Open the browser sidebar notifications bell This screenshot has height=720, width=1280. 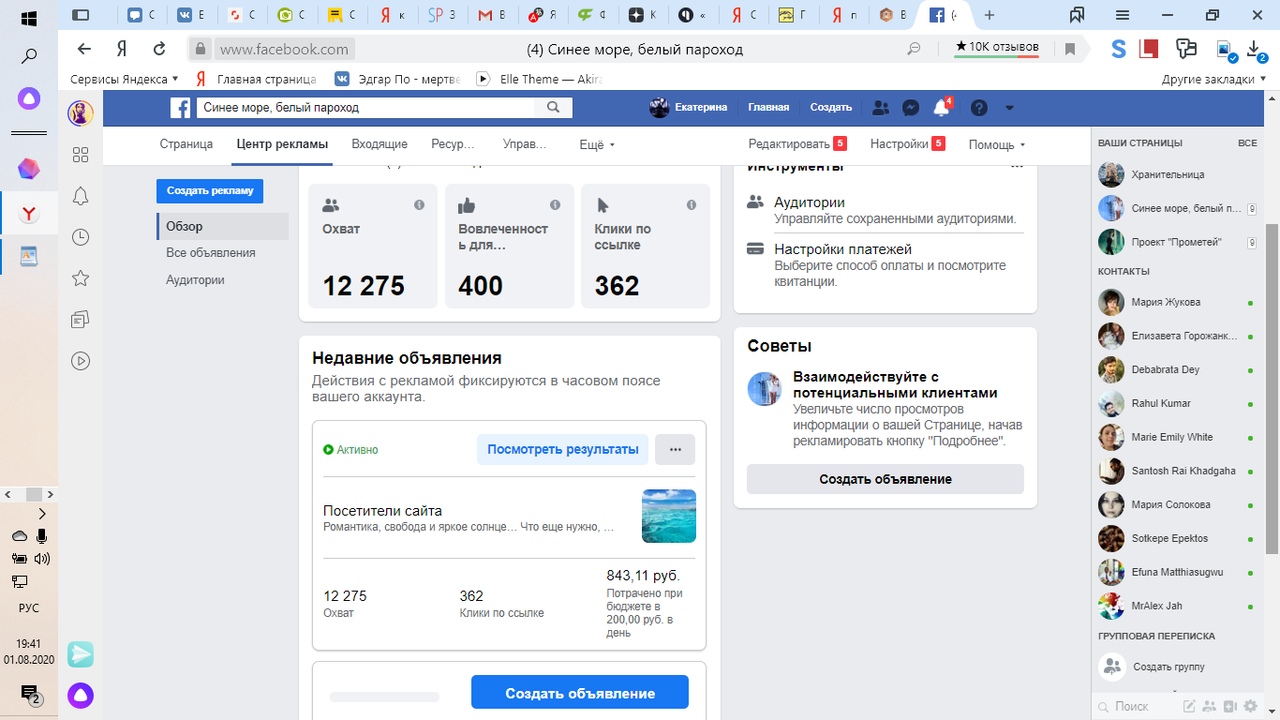(81, 196)
